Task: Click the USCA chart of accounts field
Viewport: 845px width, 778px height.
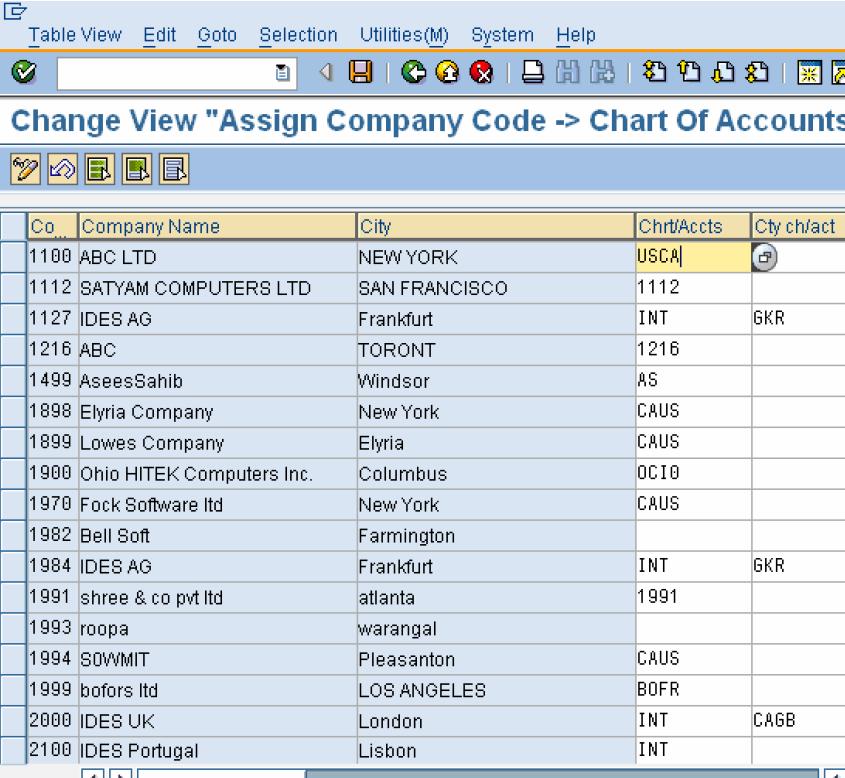Action: click(692, 256)
